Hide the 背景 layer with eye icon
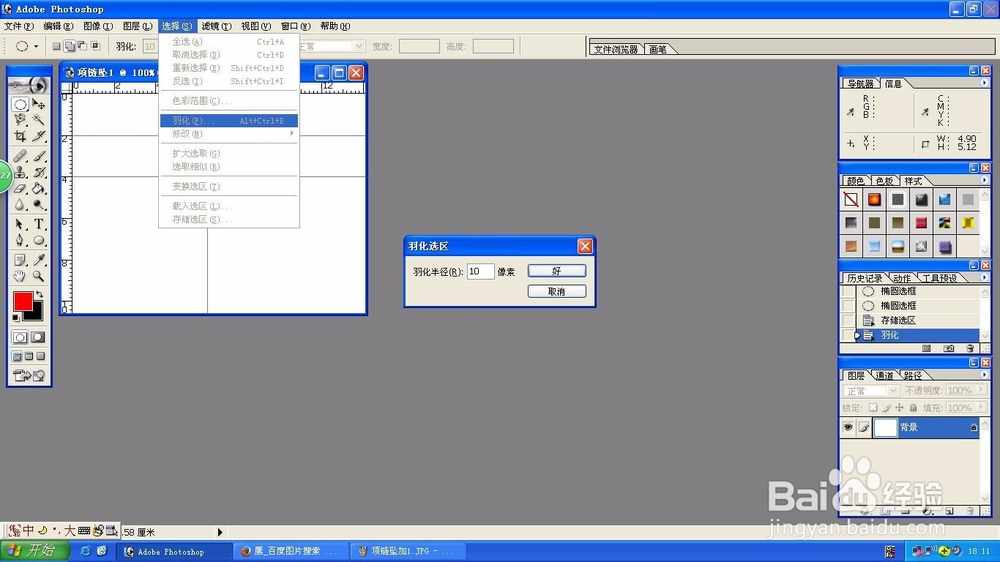Viewport: 1000px width, 562px height. pyautogui.click(x=848, y=427)
